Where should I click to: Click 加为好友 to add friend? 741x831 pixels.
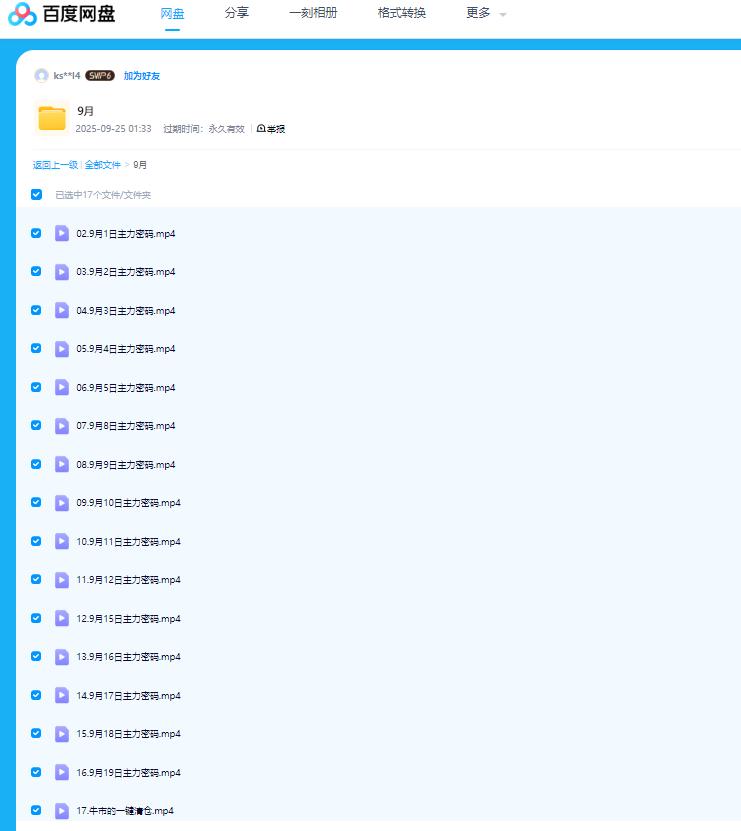pos(142,76)
